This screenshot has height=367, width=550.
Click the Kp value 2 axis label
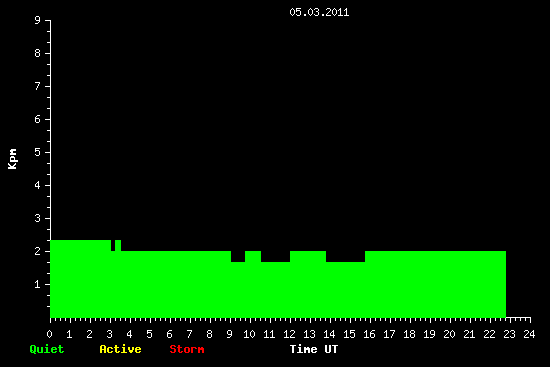click(x=38, y=251)
